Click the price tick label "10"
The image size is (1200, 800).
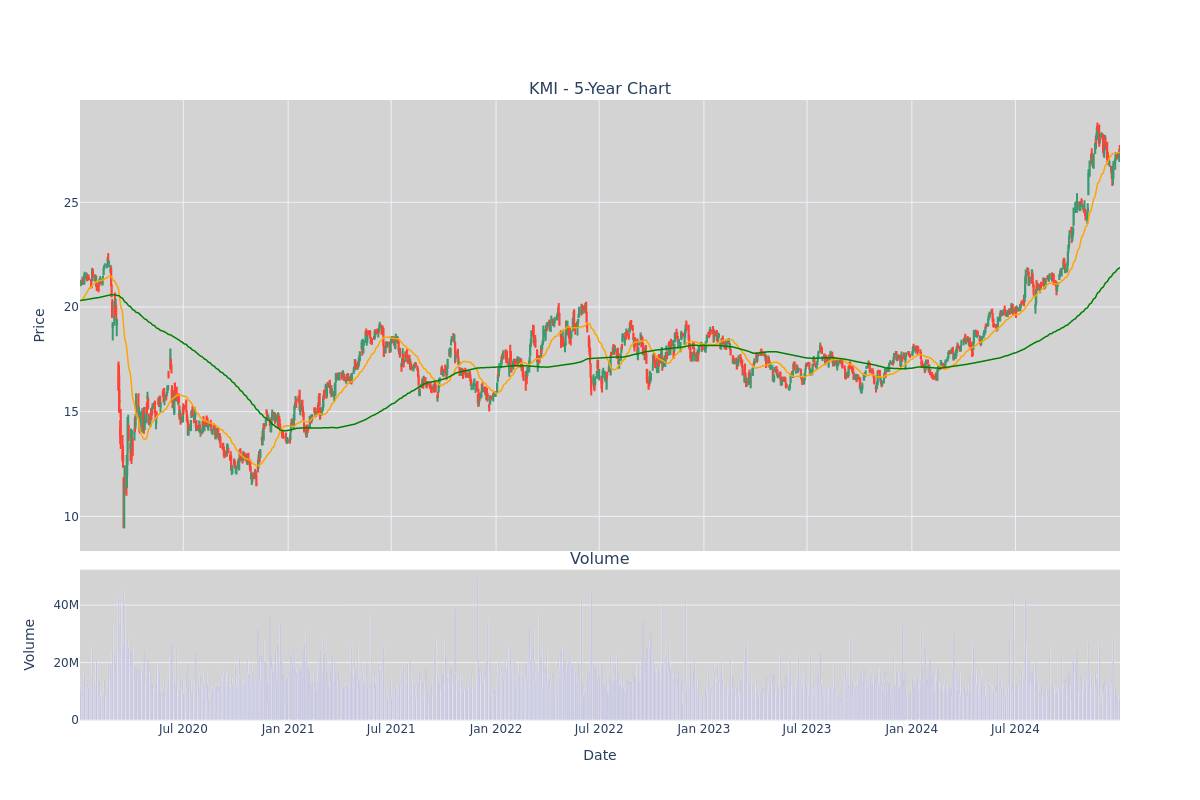[x=70, y=516]
